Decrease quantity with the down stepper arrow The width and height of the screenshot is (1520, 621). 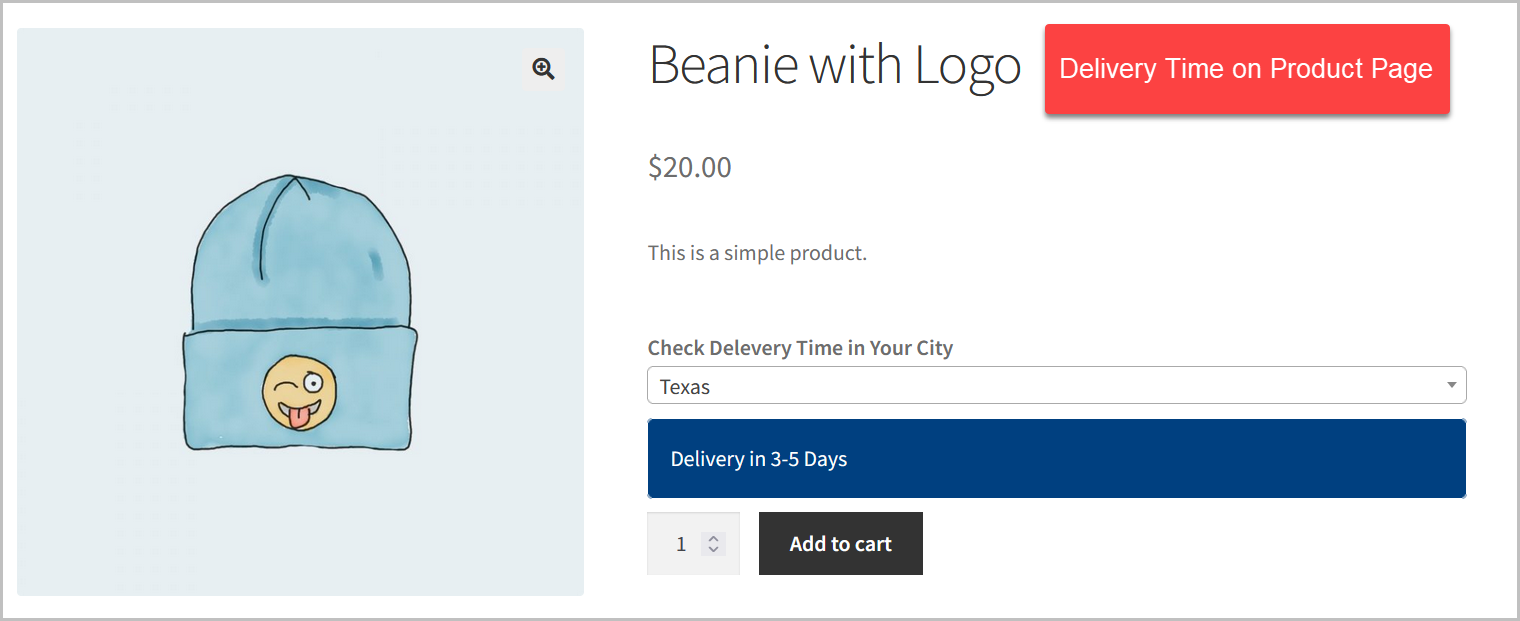[713, 550]
